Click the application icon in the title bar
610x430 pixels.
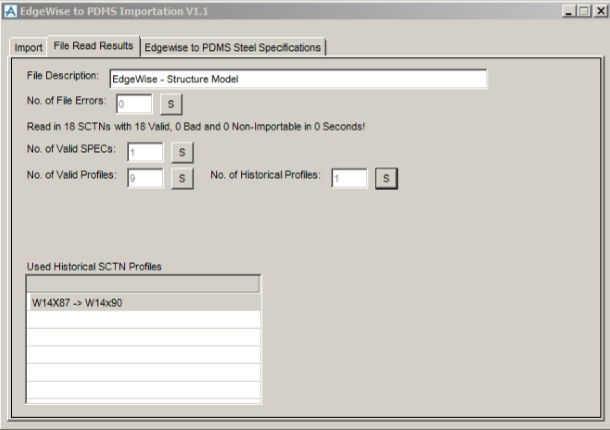pyautogui.click(x=10, y=11)
